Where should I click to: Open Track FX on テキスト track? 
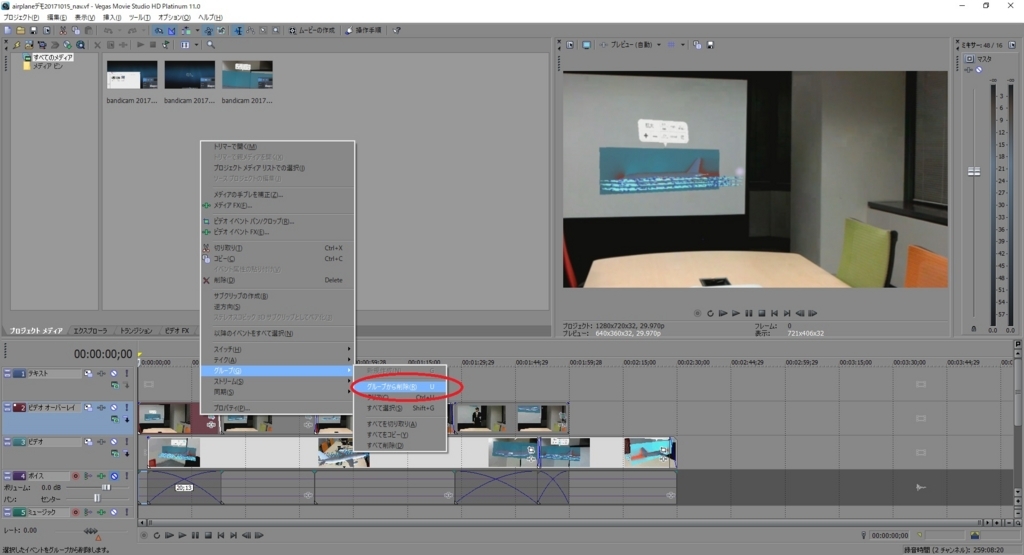101,373
